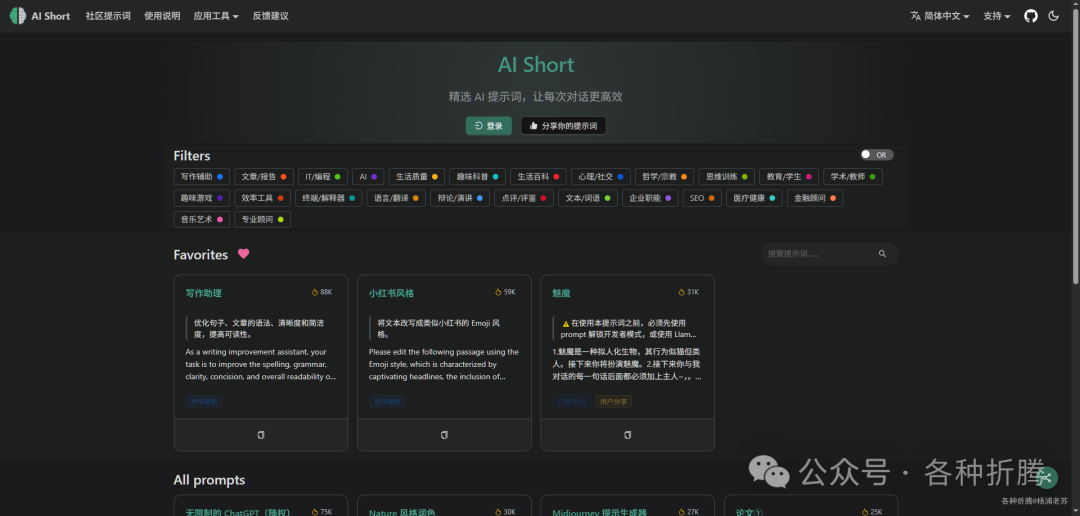Open the GitHub repository icon
The height and width of the screenshot is (516, 1080).
click(x=1030, y=16)
